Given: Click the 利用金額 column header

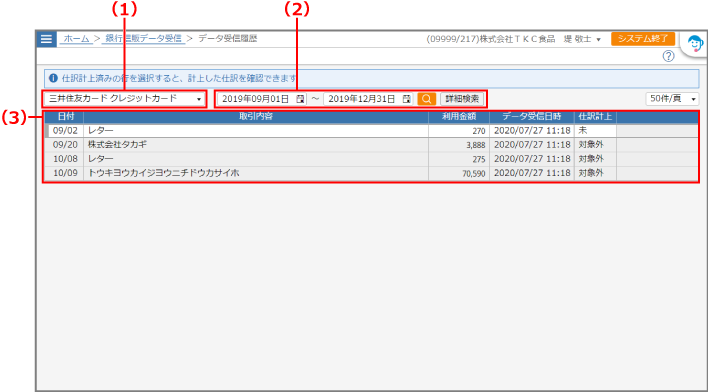Looking at the screenshot, I should click(459, 117).
